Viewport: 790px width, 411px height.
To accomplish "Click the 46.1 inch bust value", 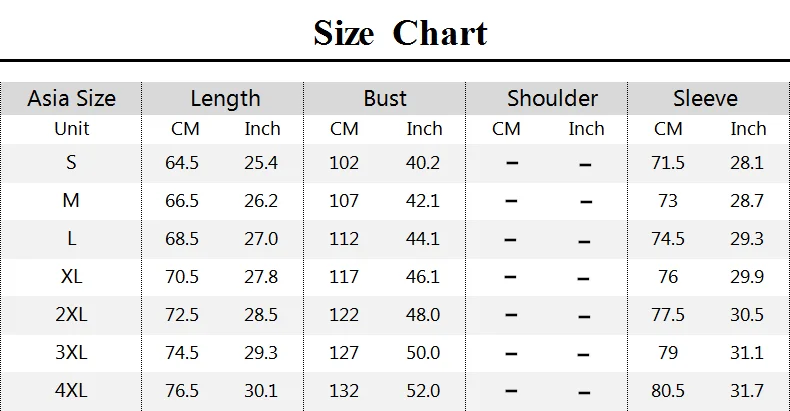I will pos(424,277).
